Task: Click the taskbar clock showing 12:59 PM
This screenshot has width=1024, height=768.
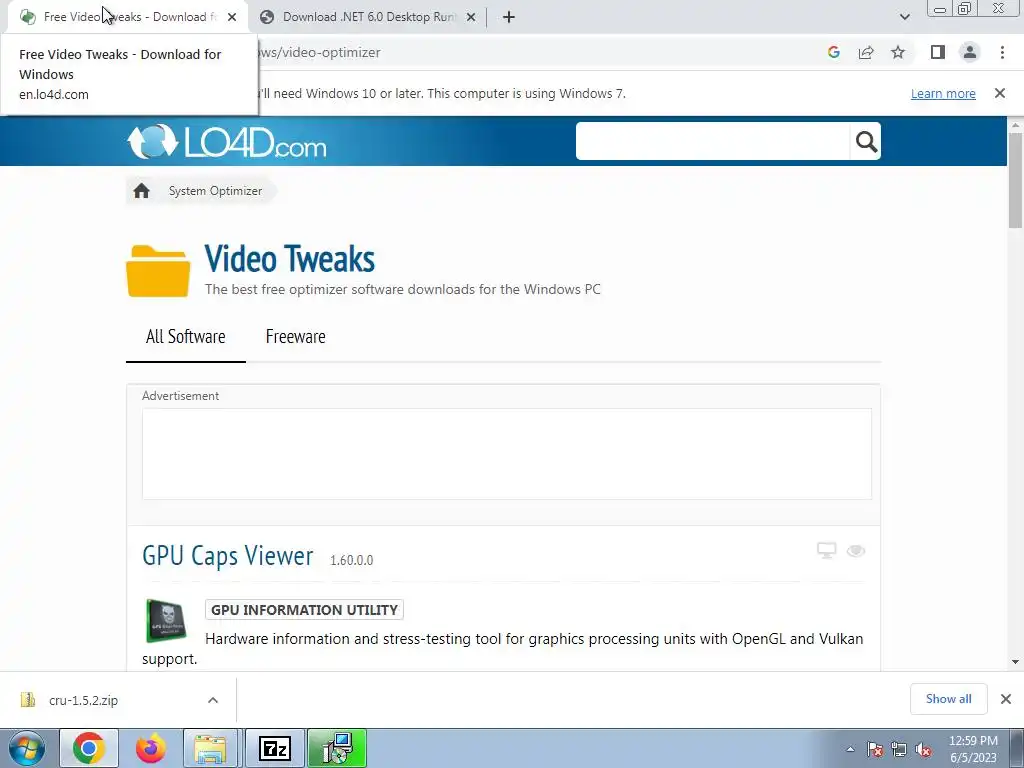Action: (973, 748)
